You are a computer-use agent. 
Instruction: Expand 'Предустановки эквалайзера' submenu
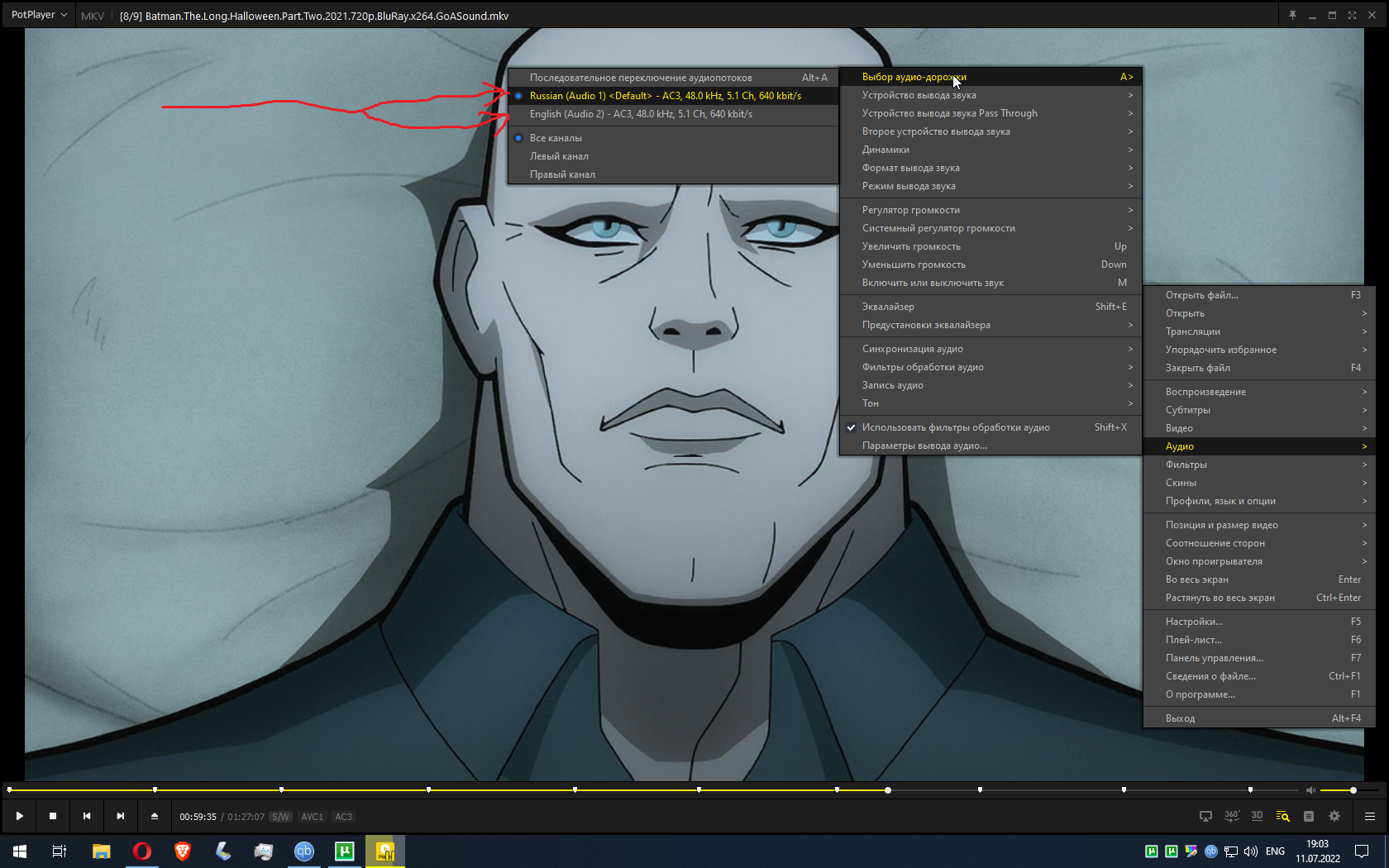tap(990, 325)
